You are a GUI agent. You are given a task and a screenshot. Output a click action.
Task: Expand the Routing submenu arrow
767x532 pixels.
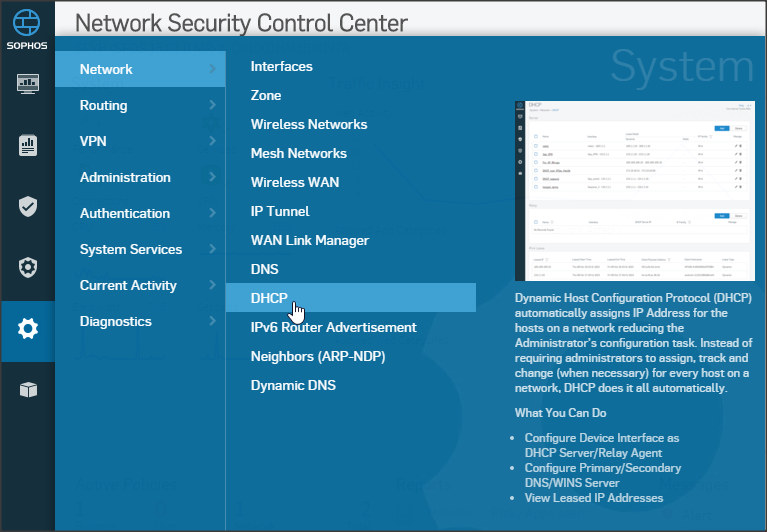pyautogui.click(x=212, y=105)
